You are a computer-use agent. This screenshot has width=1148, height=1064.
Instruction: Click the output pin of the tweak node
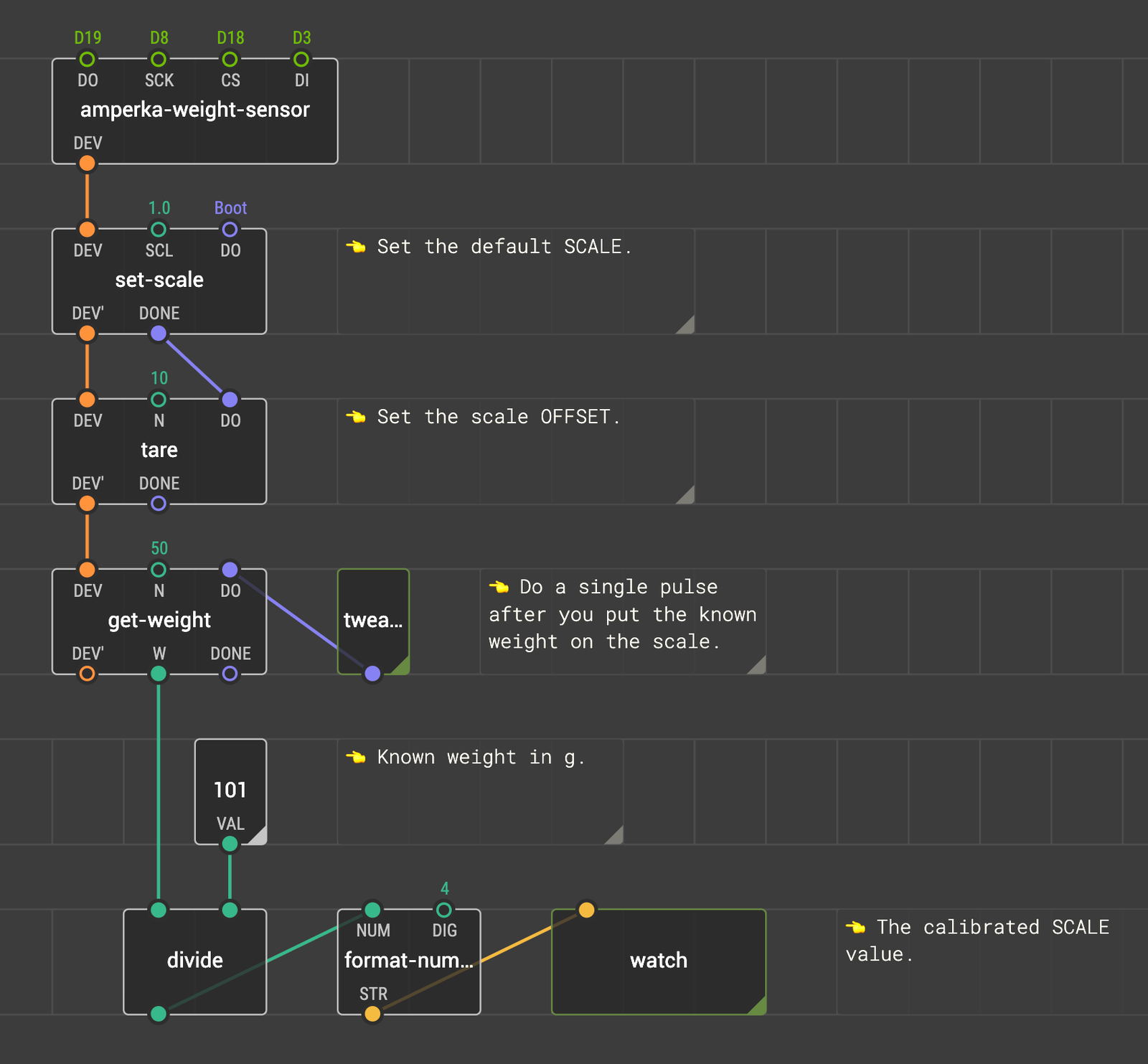coord(372,674)
